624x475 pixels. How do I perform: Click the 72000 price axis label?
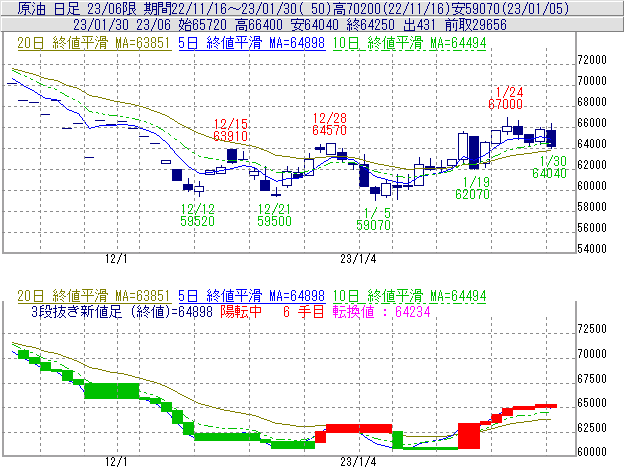click(x=592, y=60)
